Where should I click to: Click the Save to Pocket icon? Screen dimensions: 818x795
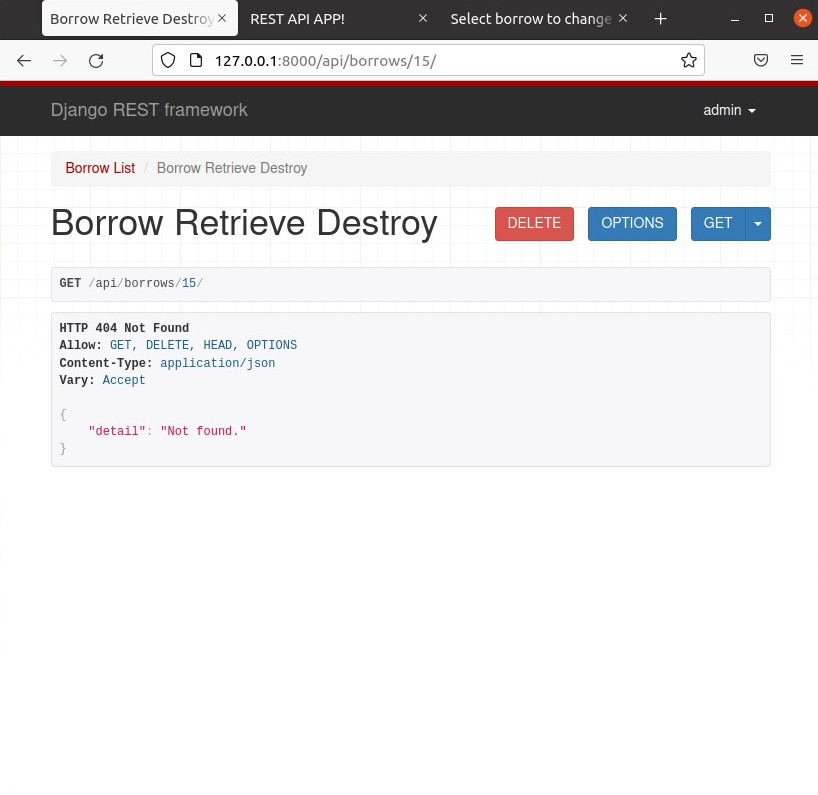click(761, 61)
